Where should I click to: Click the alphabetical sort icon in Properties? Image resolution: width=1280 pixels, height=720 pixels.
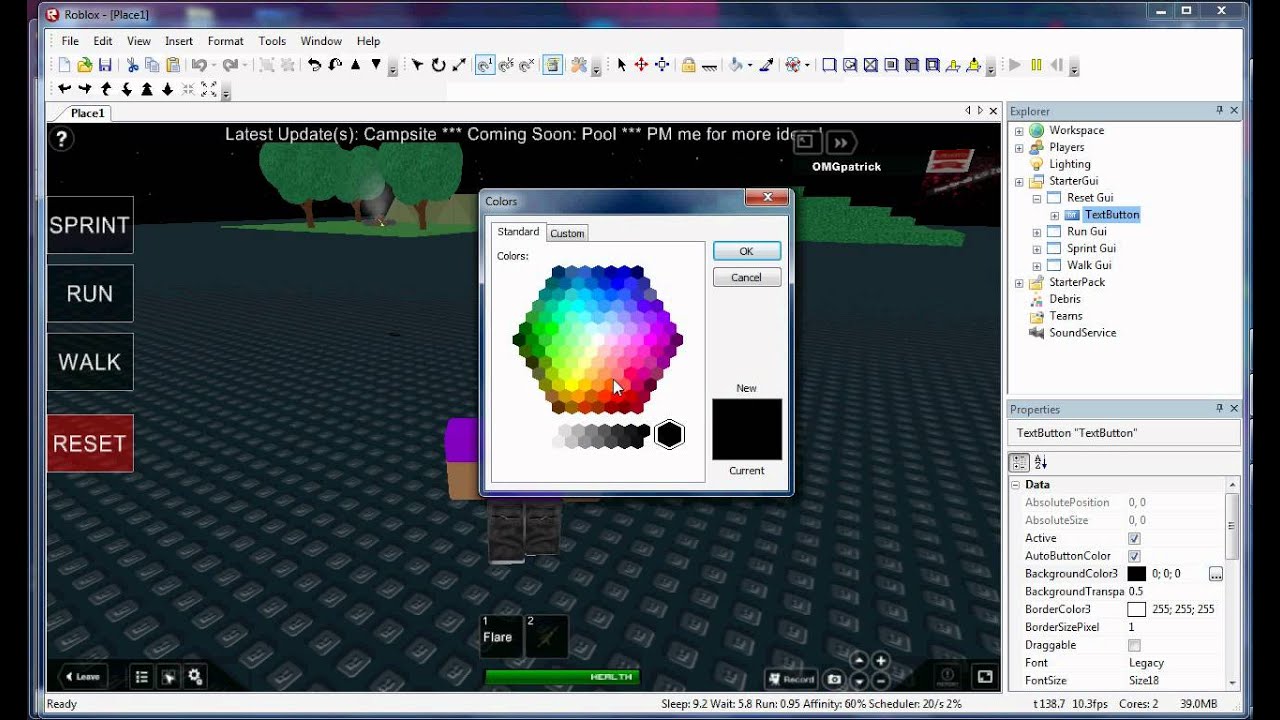tap(1041, 462)
